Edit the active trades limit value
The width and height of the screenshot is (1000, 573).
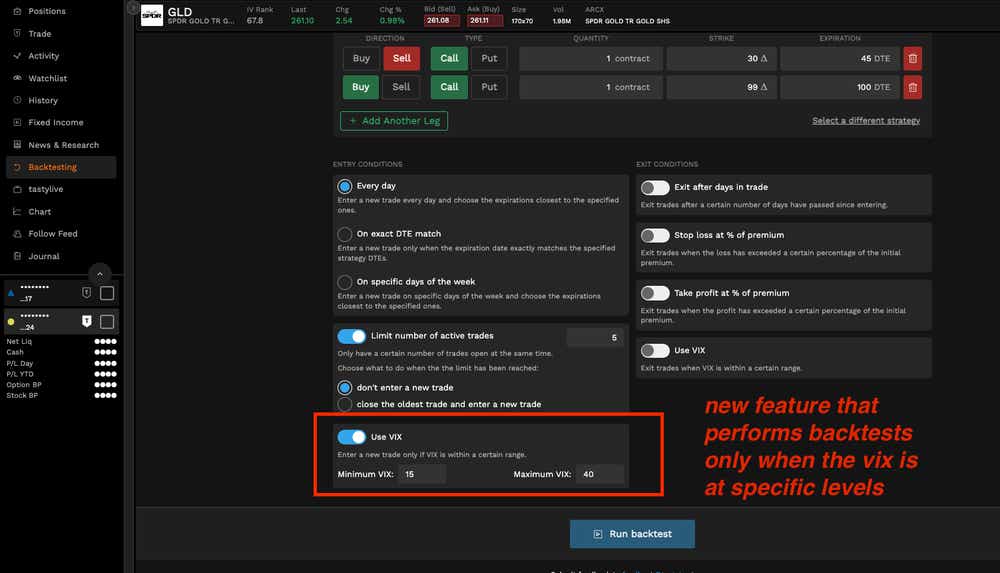pos(594,338)
